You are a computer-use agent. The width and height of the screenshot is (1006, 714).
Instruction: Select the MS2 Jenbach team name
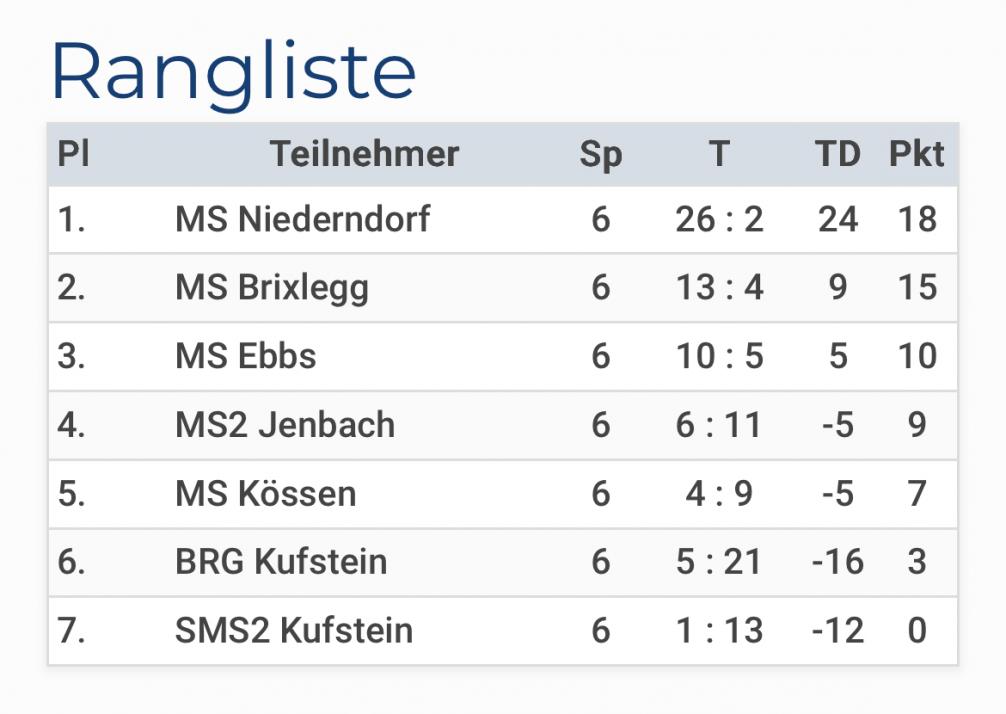(285, 425)
